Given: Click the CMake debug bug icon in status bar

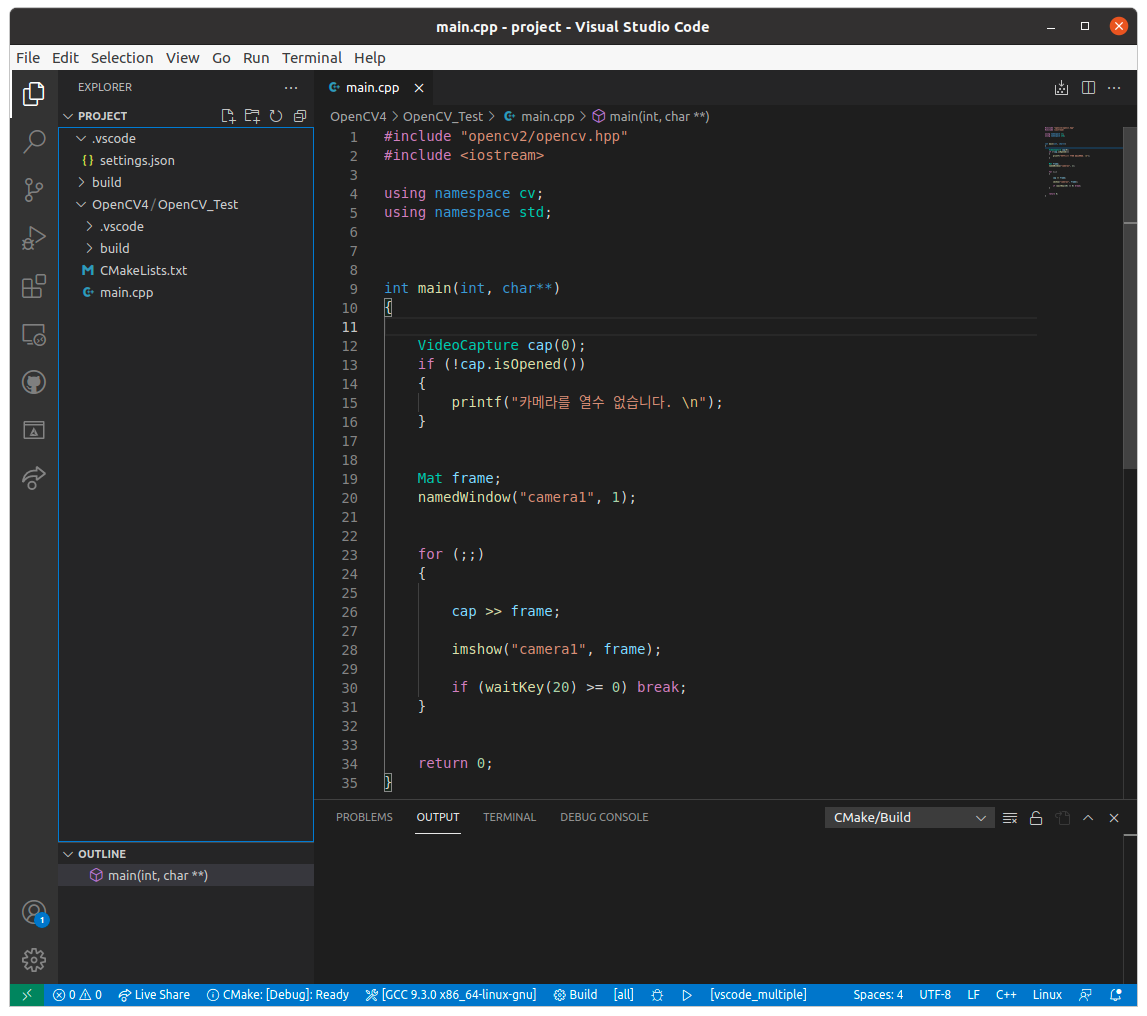Looking at the screenshot, I should (657, 995).
